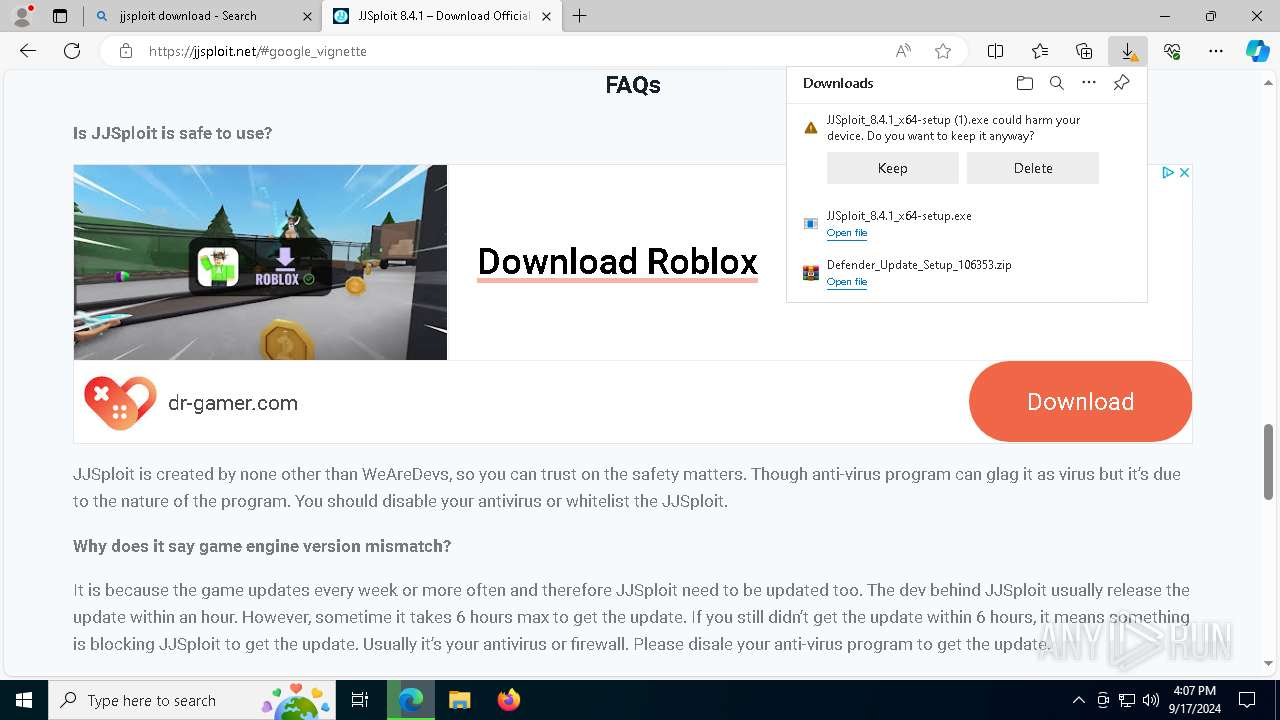Image resolution: width=1280 pixels, height=720 pixels.
Task: Open more options in Downloads panel
Action: click(1089, 83)
